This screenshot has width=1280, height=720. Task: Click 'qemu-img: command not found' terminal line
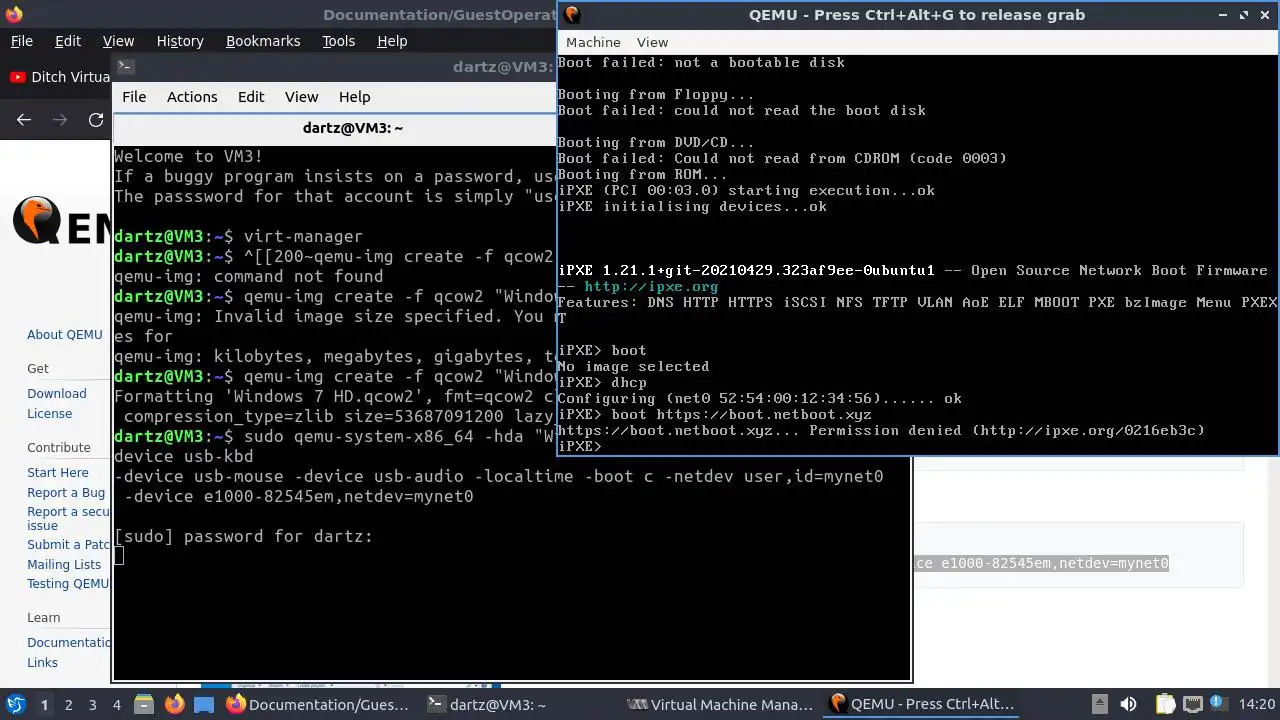tap(248, 277)
